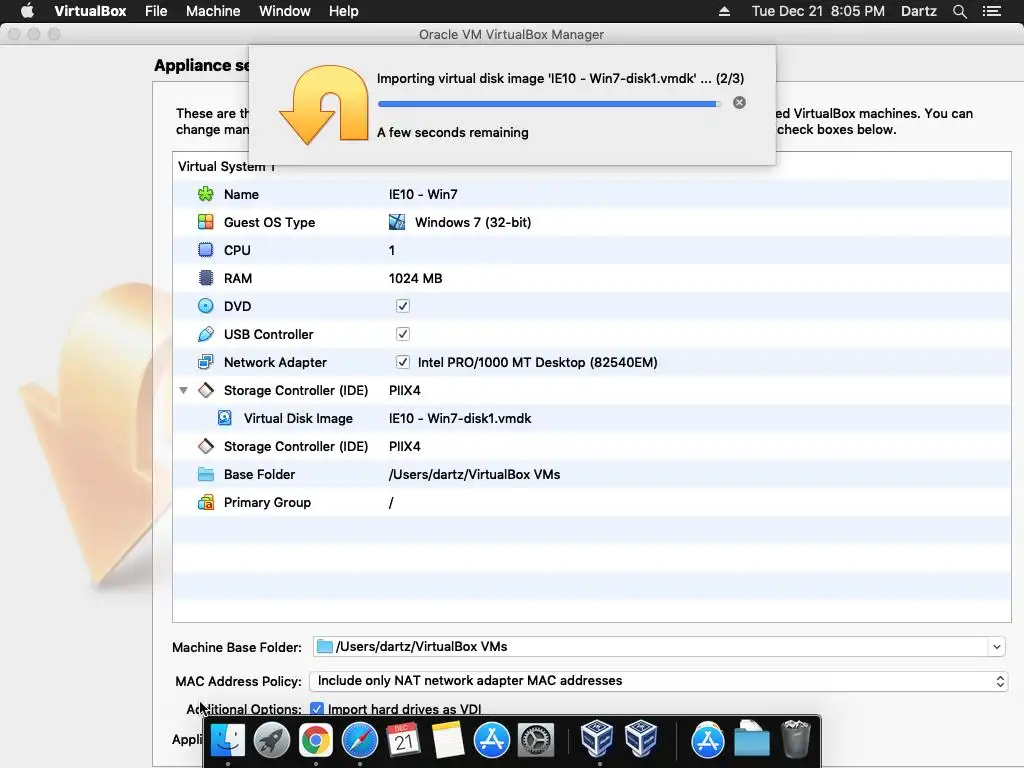Viewport: 1024px width, 768px height.
Task: Click the menu bar date and time
Action: [x=818, y=11]
